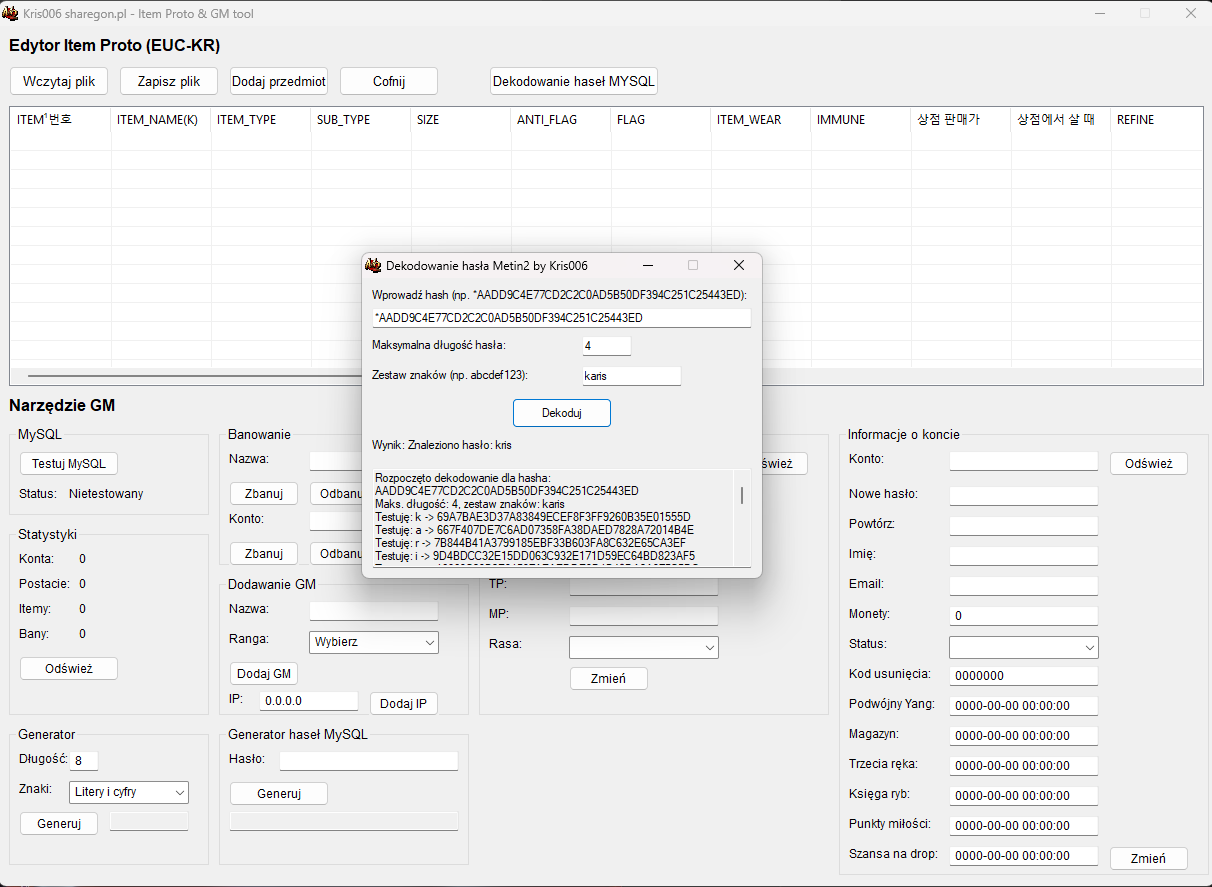The image size is (1212, 887).
Task: Close the Dekodowanie hasła Metin2 dialog
Action: coord(739,265)
